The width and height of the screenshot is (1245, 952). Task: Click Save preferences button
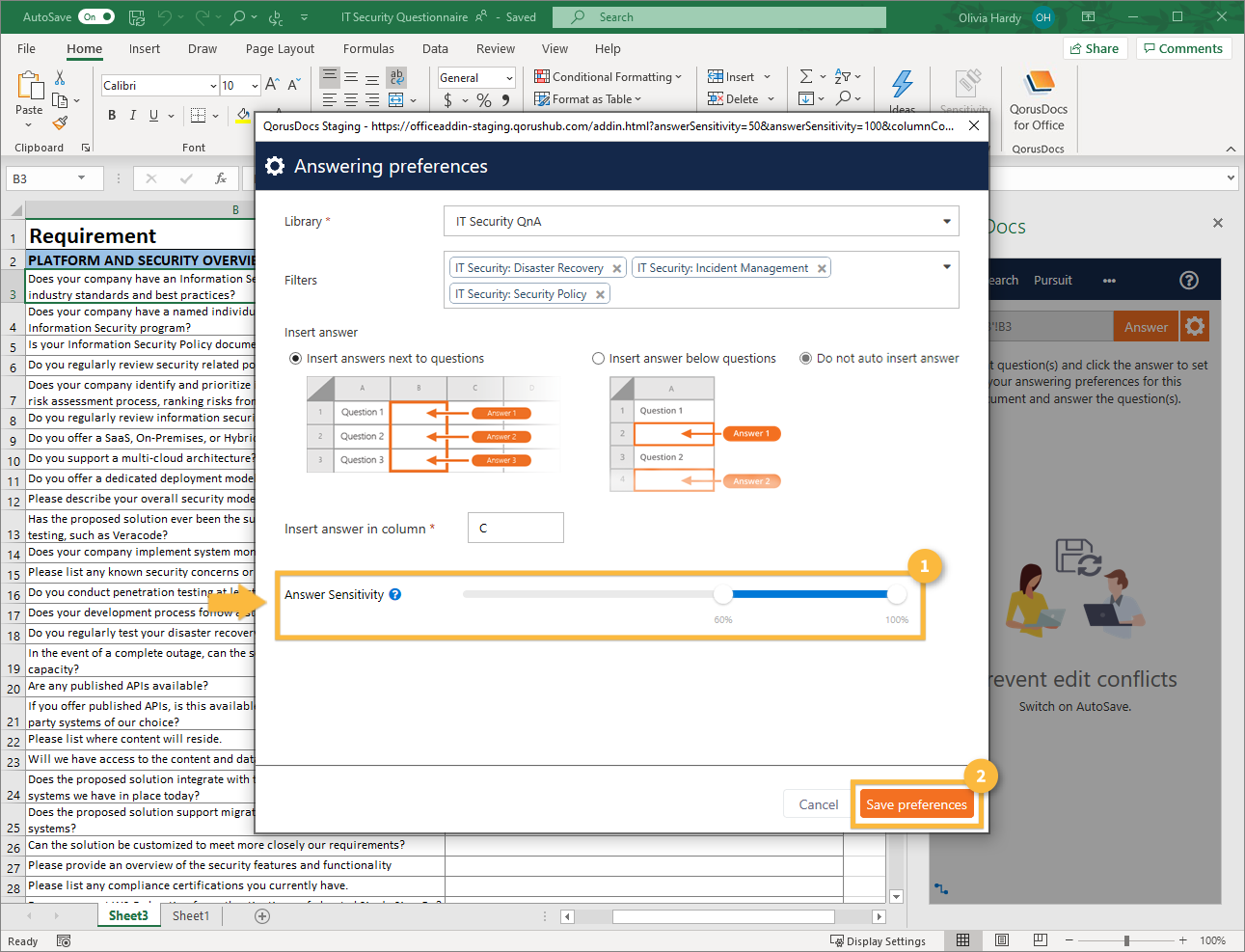pos(916,804)
